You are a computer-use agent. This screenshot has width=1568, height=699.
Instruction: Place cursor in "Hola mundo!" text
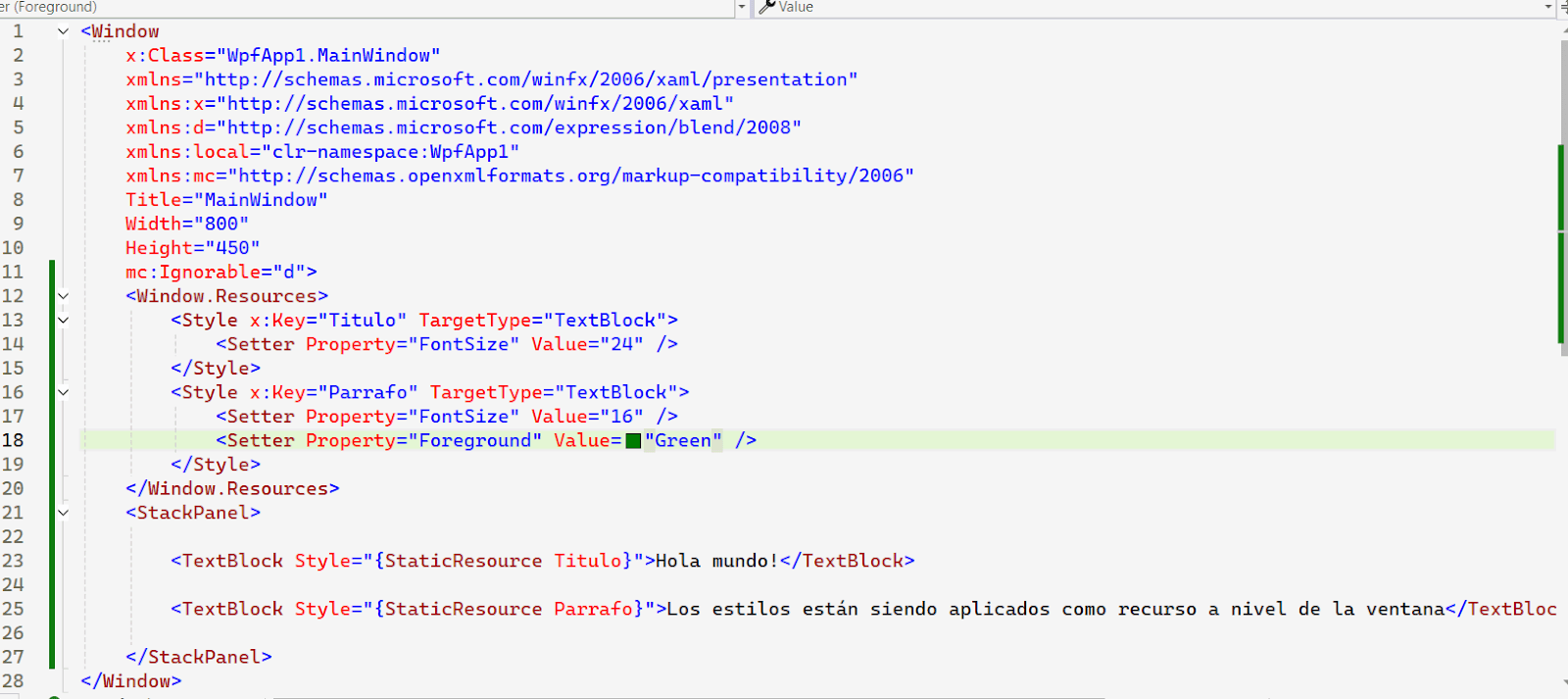click(715, 561)
